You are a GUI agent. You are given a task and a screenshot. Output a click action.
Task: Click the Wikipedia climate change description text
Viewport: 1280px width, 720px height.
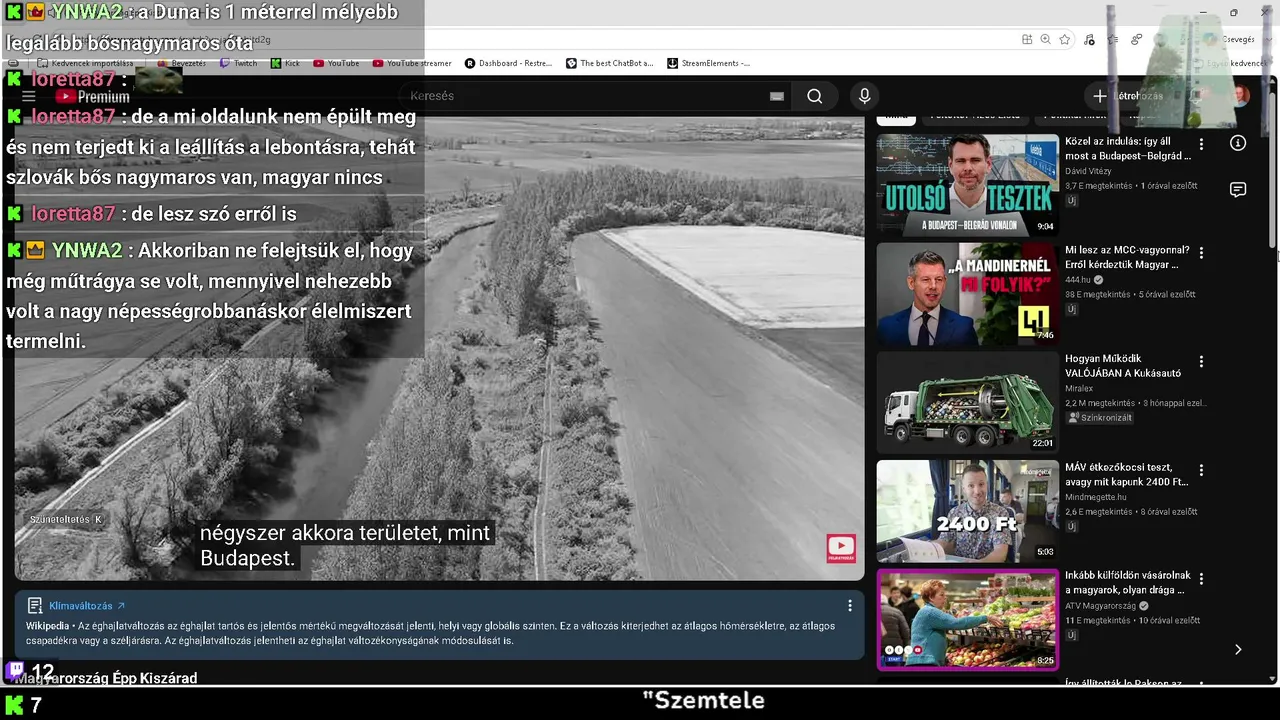[x=430, y=633]
